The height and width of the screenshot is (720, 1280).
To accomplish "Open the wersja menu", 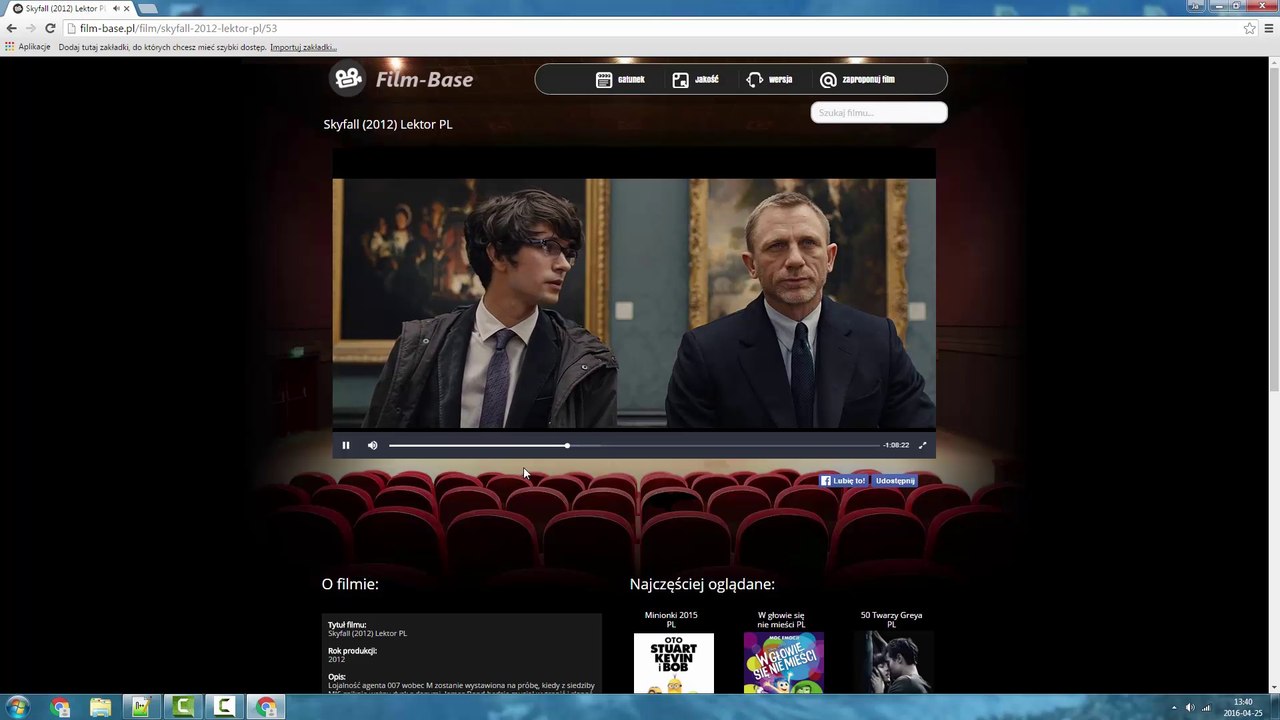I will pos(769,79).
